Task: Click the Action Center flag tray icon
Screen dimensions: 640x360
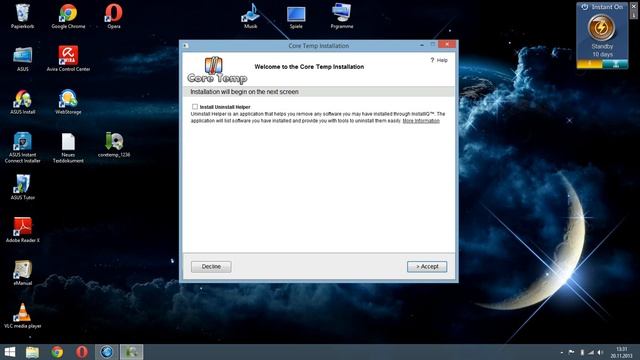Action: (571, 352)
